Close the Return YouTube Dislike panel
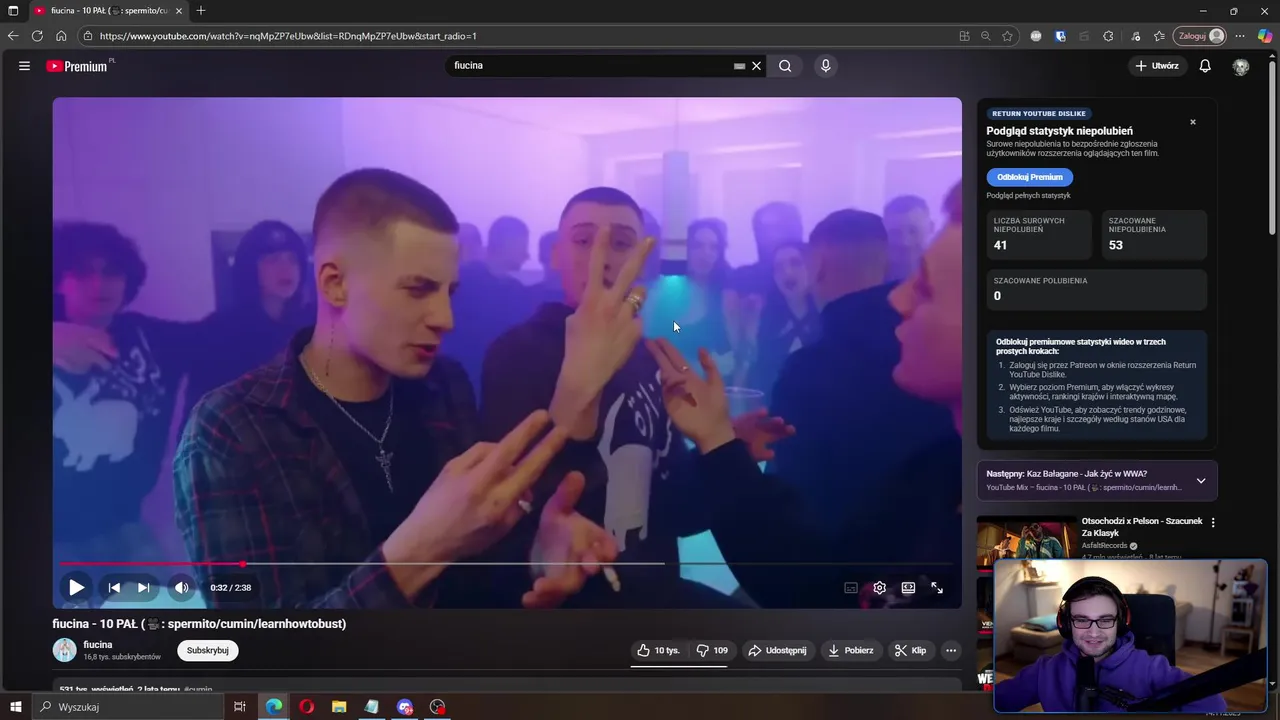The image size is (1280, 720). click(x=1192, y=122)
